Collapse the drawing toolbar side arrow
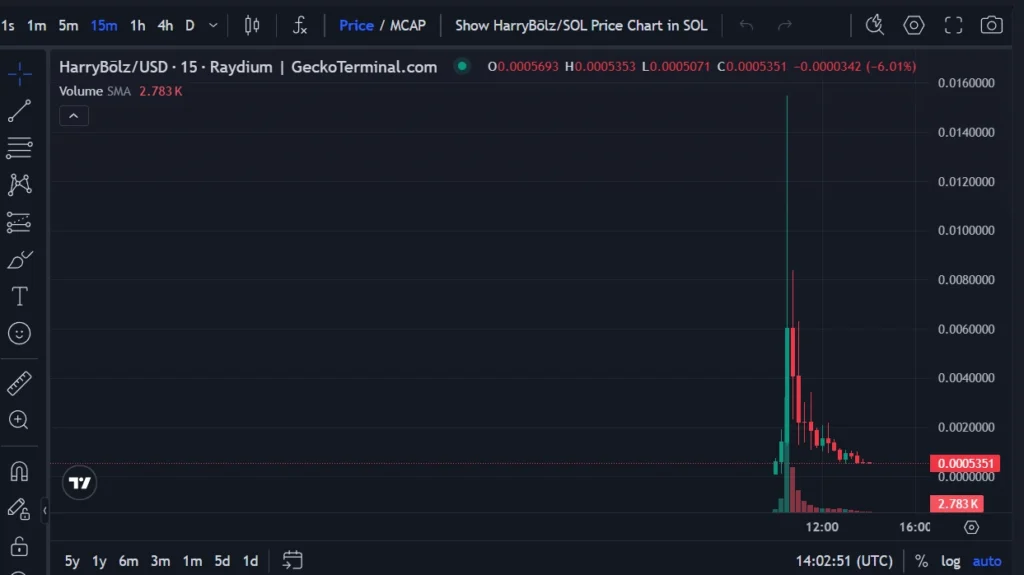This screenshot has height=575, width=1024. tap(44, 510)
